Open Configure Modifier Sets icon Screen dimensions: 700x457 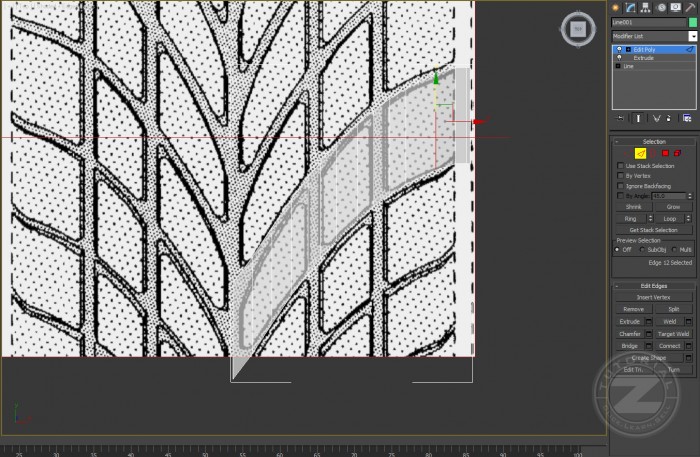[687, 118]
